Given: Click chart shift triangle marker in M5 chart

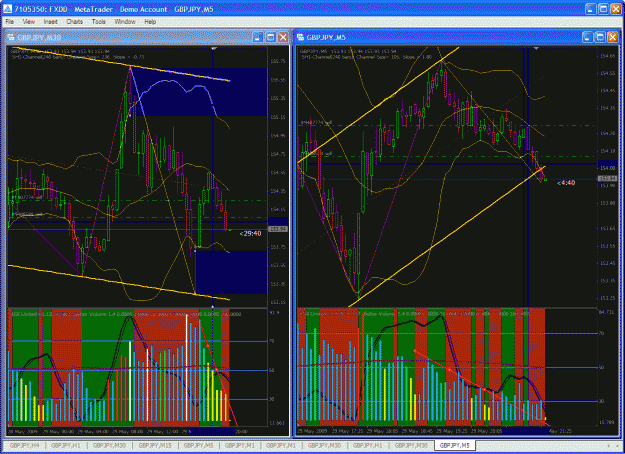Looking at the screenshot, I should [x=536, y=49].
